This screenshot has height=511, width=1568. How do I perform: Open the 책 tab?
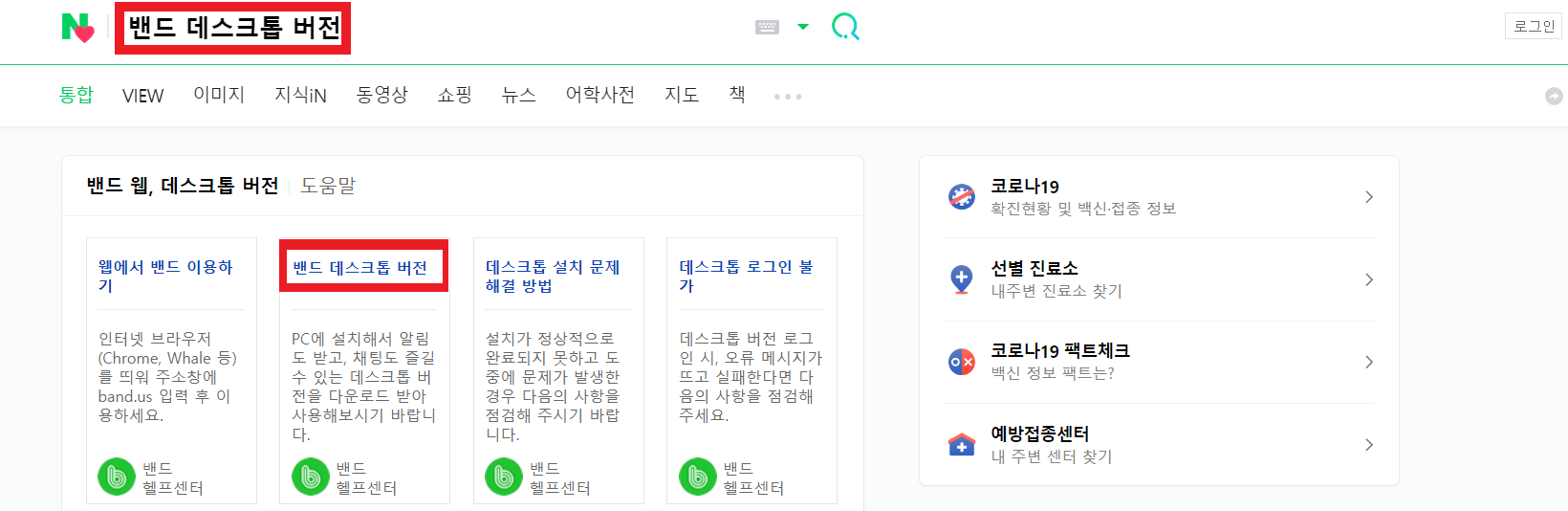pyautogui.click(x=737, y=95)
